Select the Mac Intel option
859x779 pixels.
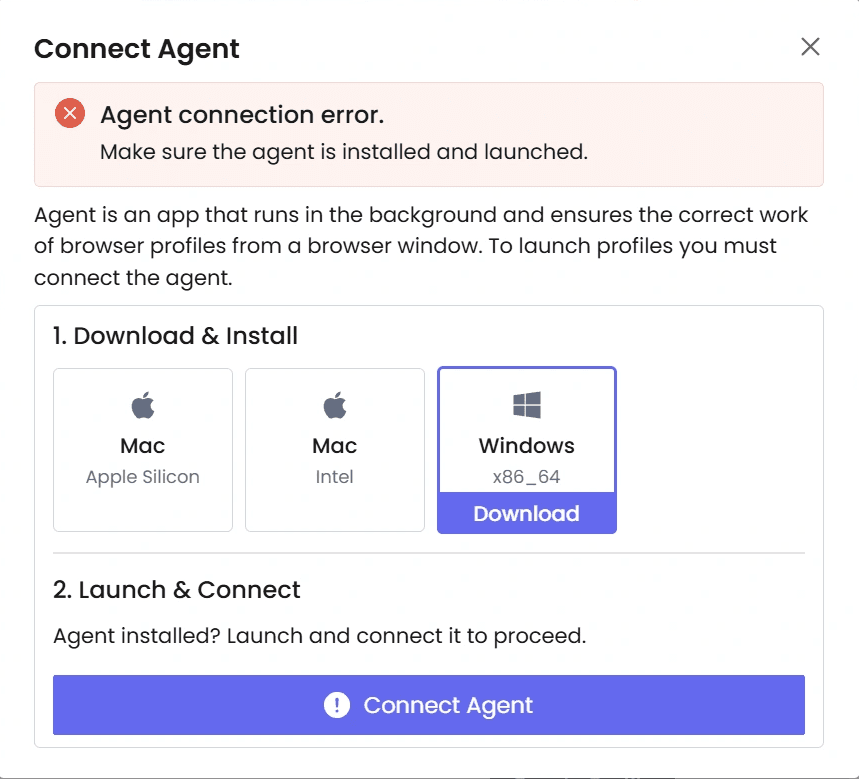coord(335,450)
